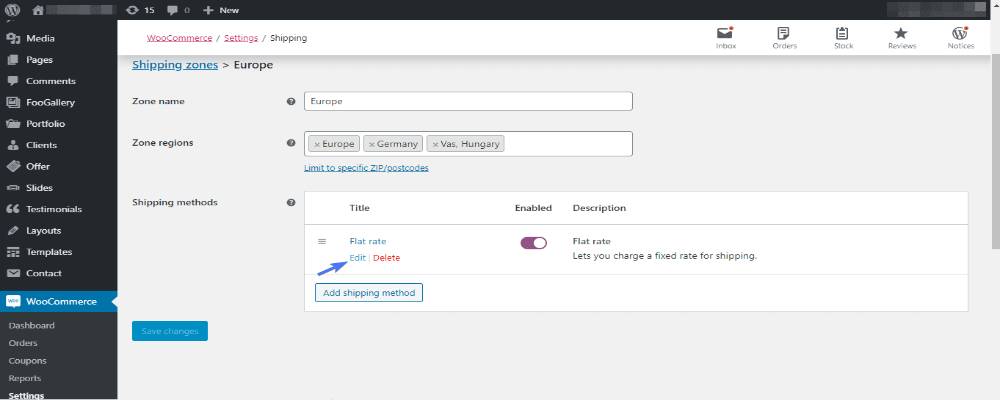Remove the Germany region tag
The width and height of the screenshot is (1000, 400).
pos(372,144)
